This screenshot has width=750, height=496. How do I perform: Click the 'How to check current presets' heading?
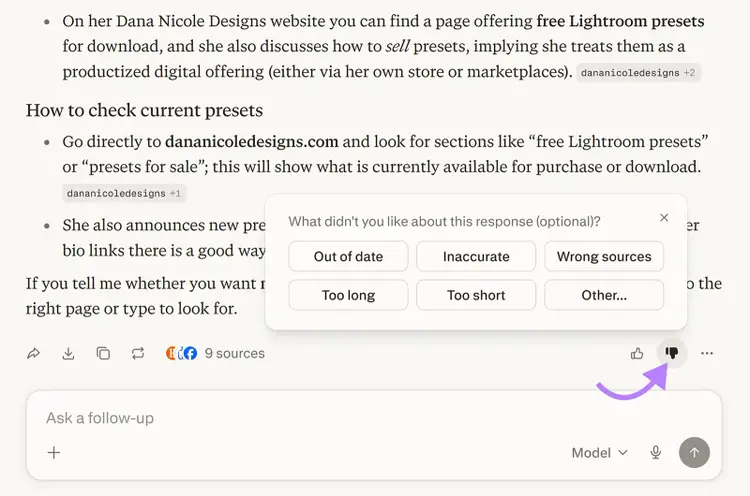point(144,110)
